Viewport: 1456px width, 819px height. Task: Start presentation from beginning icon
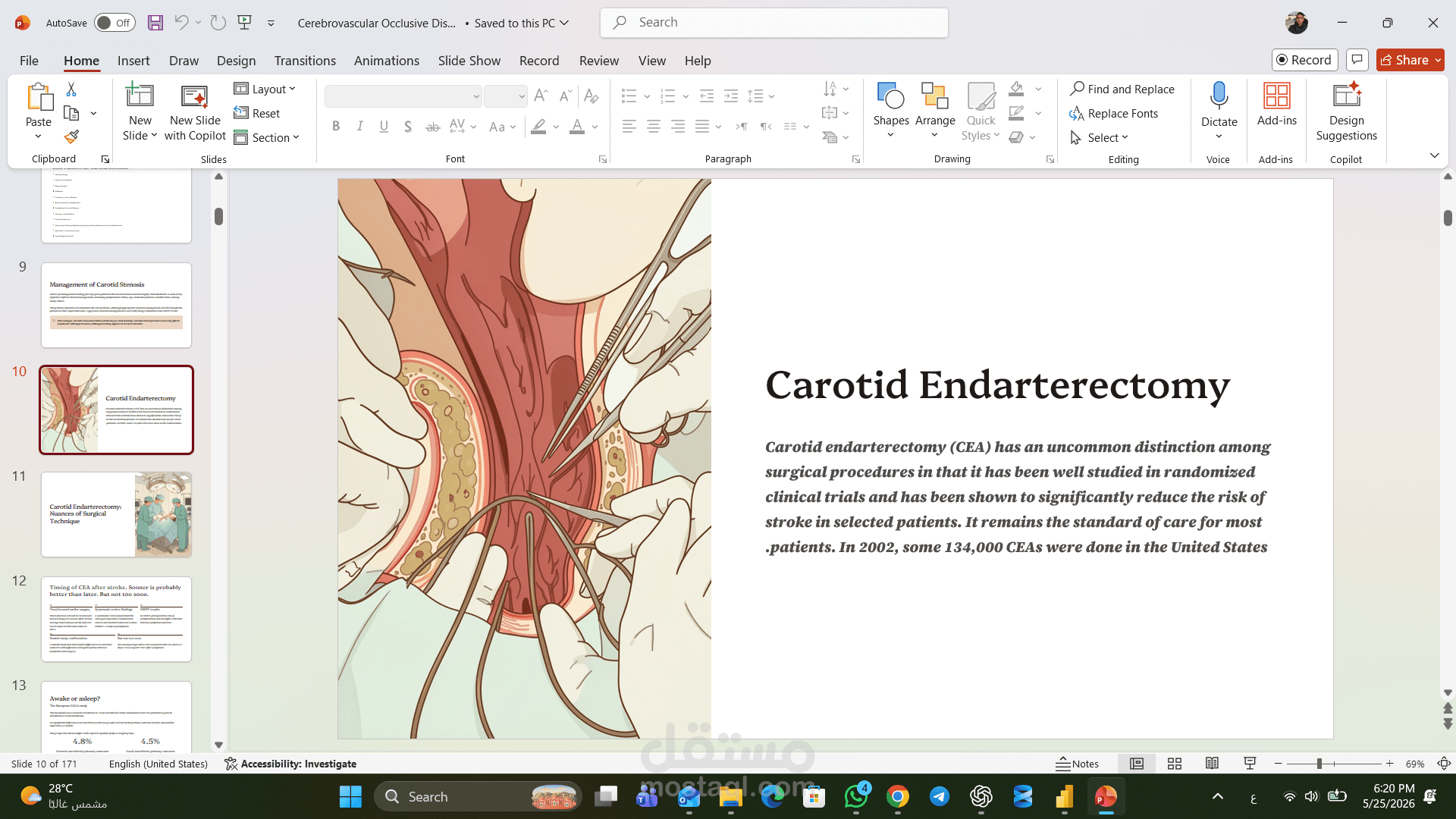[244, 23]
